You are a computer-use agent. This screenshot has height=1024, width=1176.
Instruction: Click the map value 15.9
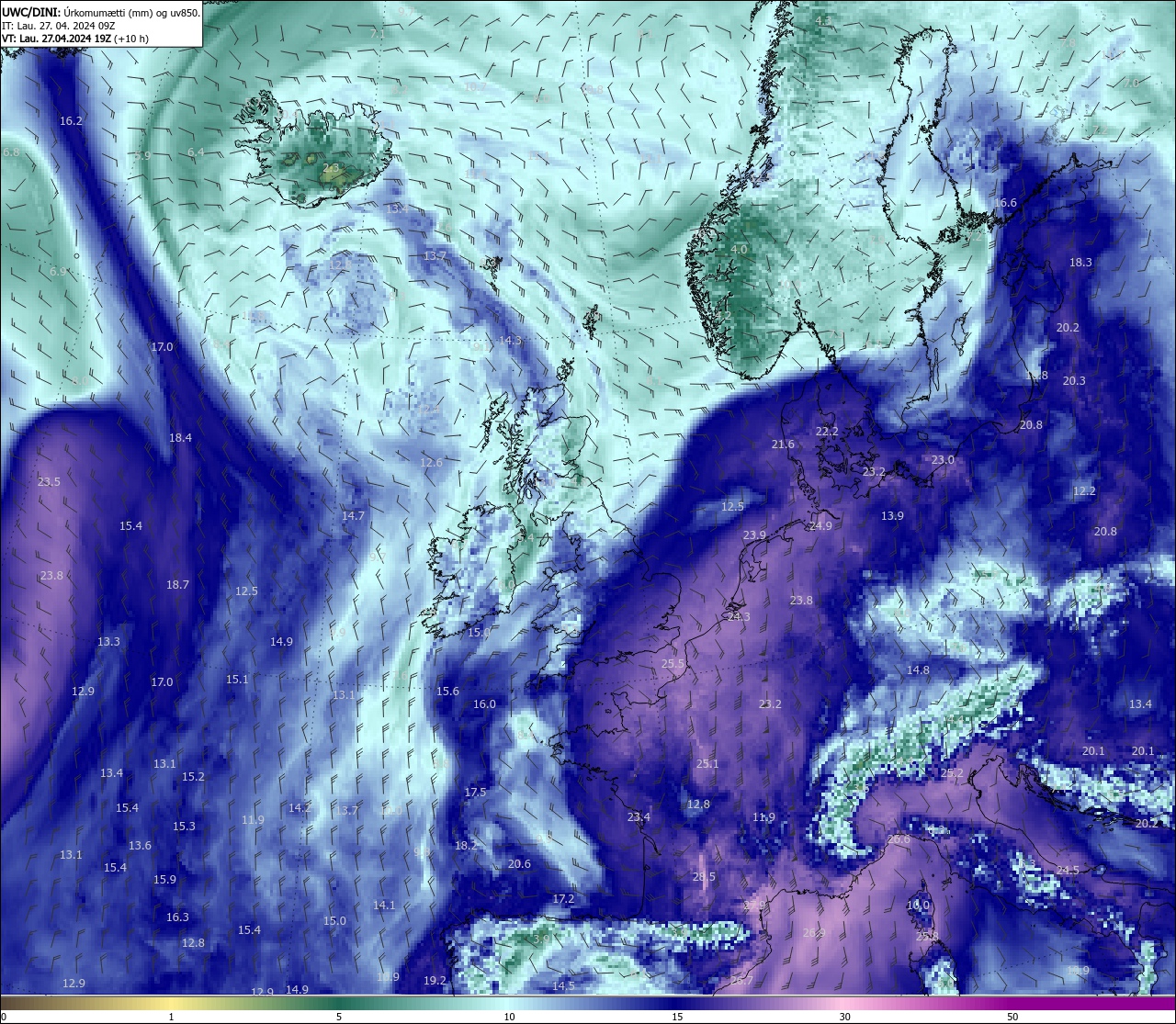coord(164,880)
